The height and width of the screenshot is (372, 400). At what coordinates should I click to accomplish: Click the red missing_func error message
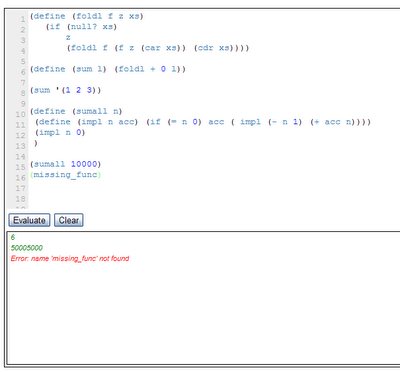click(x=70, y=258)
